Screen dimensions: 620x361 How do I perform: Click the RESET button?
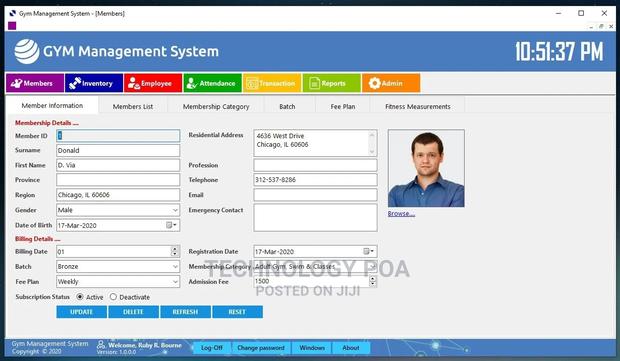pyautogui.click(x=237, y=312)
